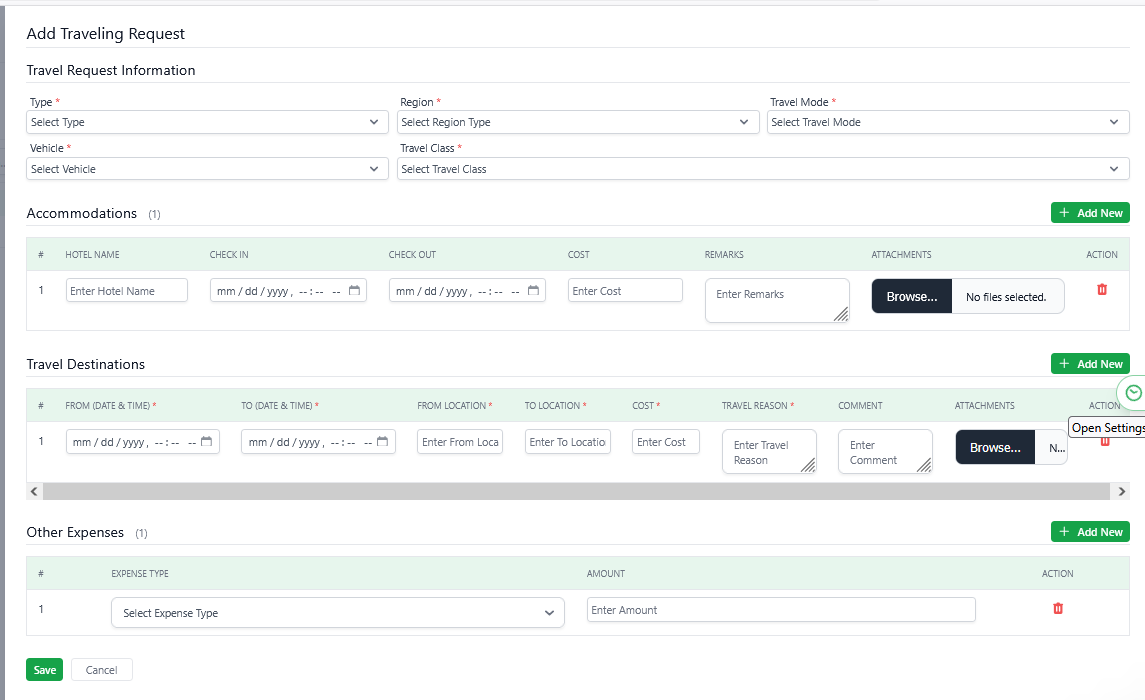This screenshot has height=700, width=1145.
Task: Open calendar picker for Check In
Action: click(354, 291)
